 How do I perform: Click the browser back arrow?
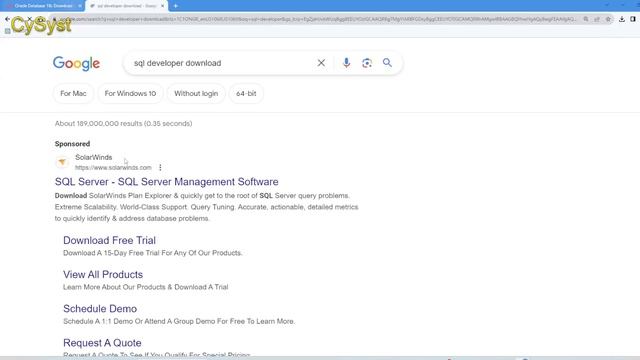tap(7, 19)
